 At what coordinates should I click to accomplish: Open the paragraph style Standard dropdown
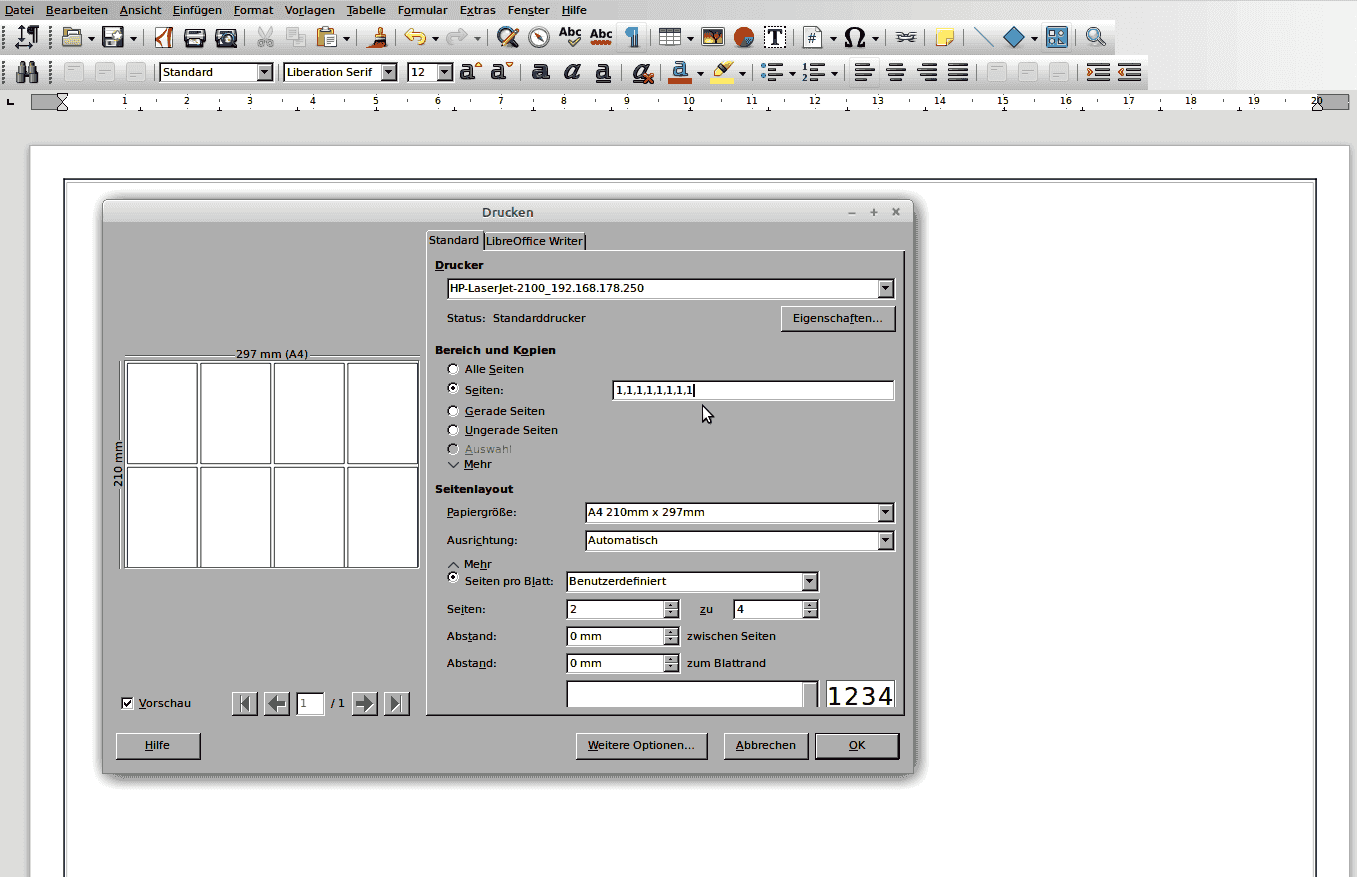265,72
